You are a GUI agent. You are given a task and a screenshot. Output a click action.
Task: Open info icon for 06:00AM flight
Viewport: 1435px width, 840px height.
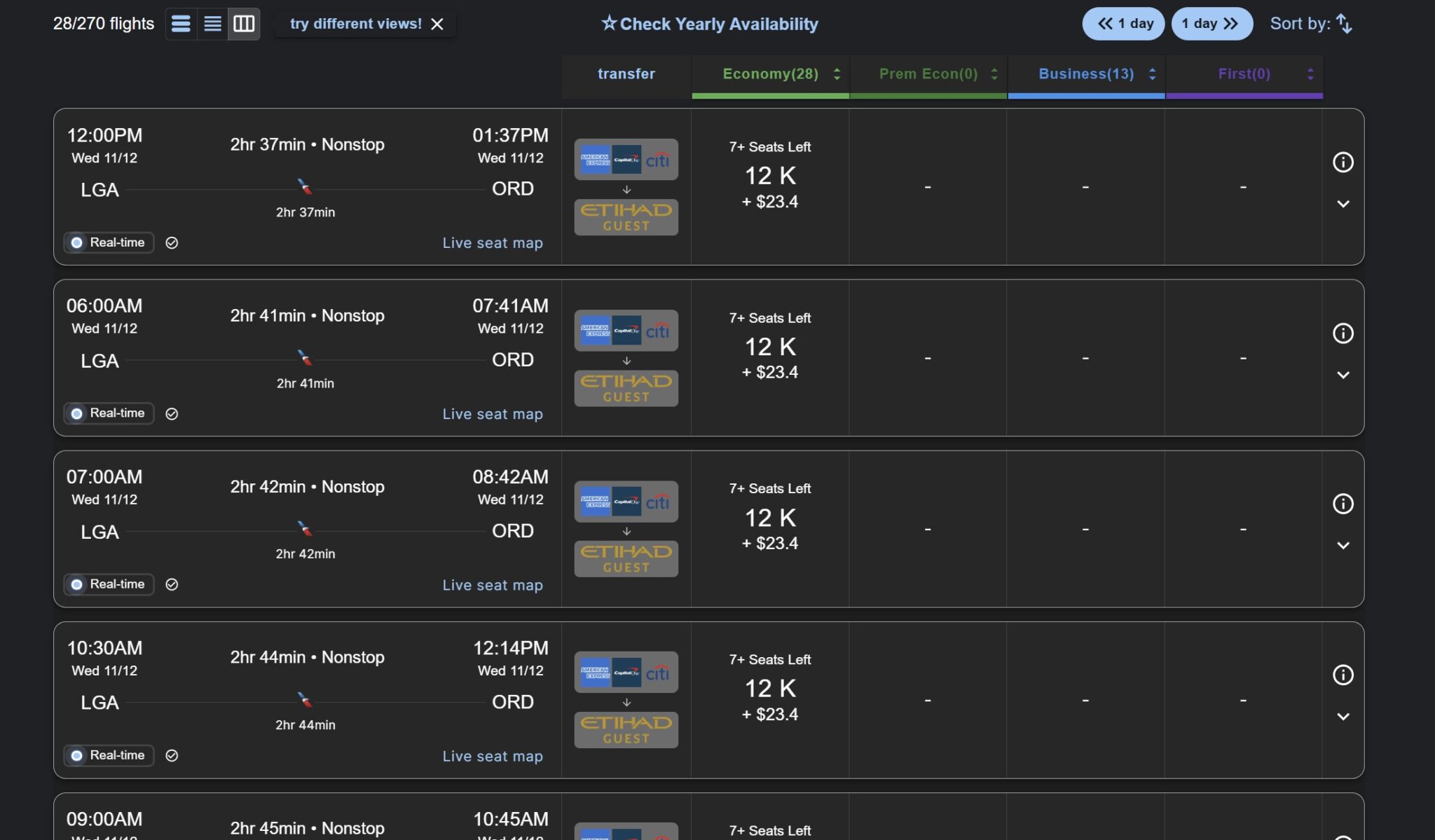coord(1343,333)
